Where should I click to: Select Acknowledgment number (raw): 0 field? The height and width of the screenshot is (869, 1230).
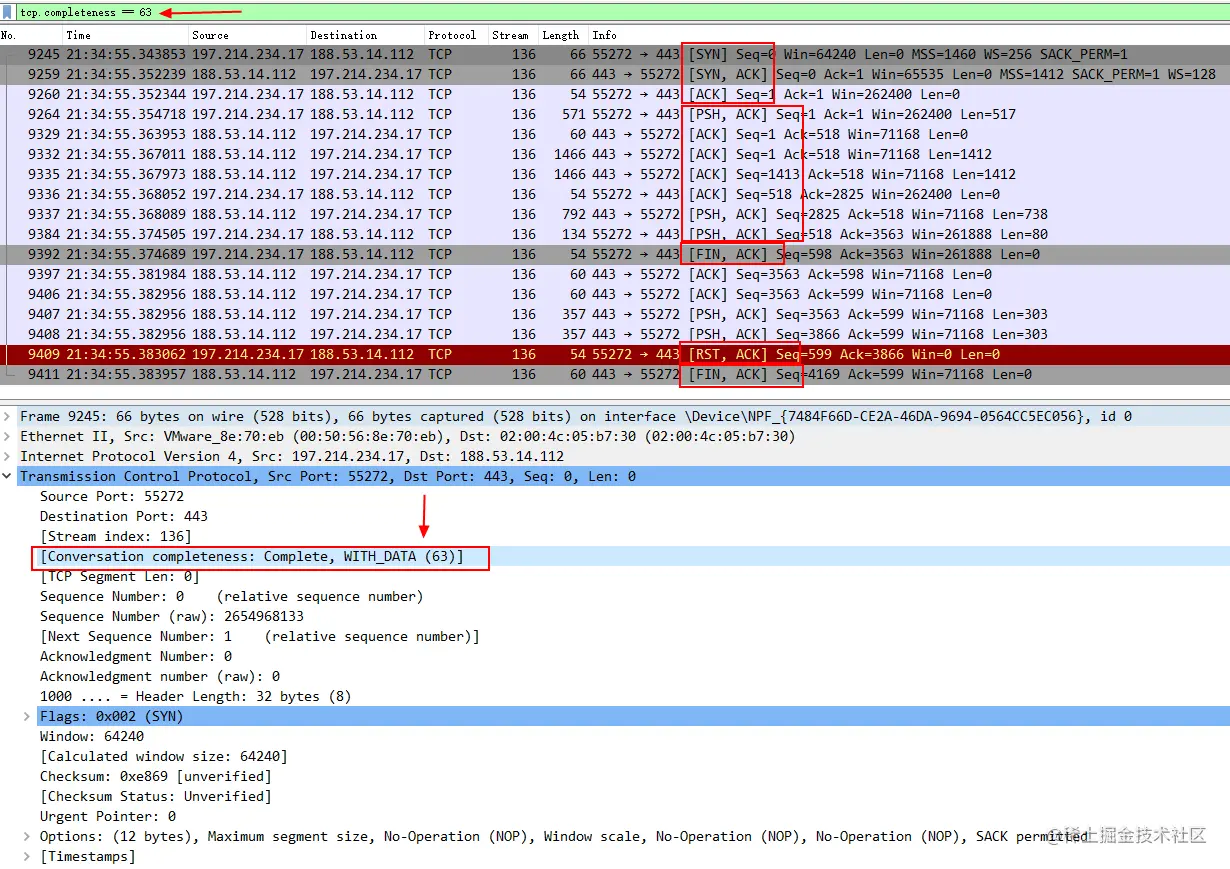tap(160, 676)
